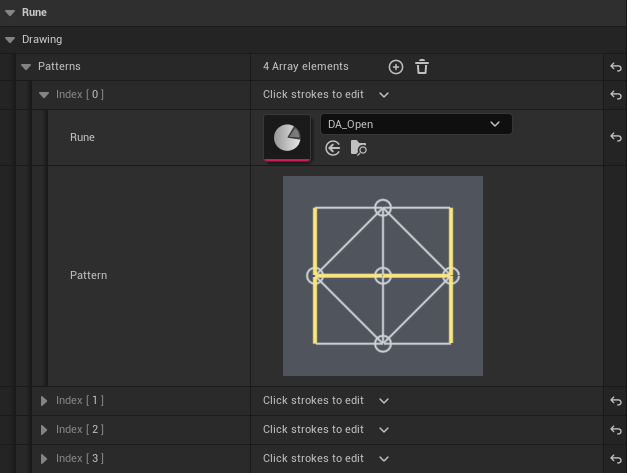Click the Rune property label under Index [0]
The height and width of the screenshot is (473, 627).
pos(82,137)
